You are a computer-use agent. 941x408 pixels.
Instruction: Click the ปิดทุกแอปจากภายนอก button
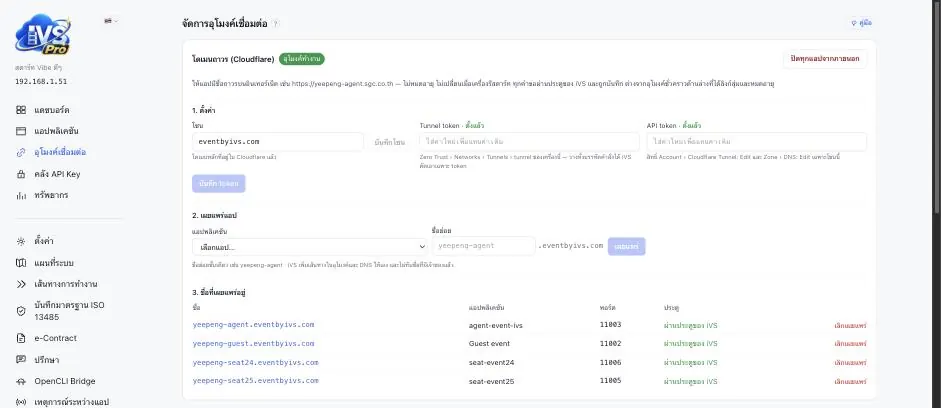[825, 59]
